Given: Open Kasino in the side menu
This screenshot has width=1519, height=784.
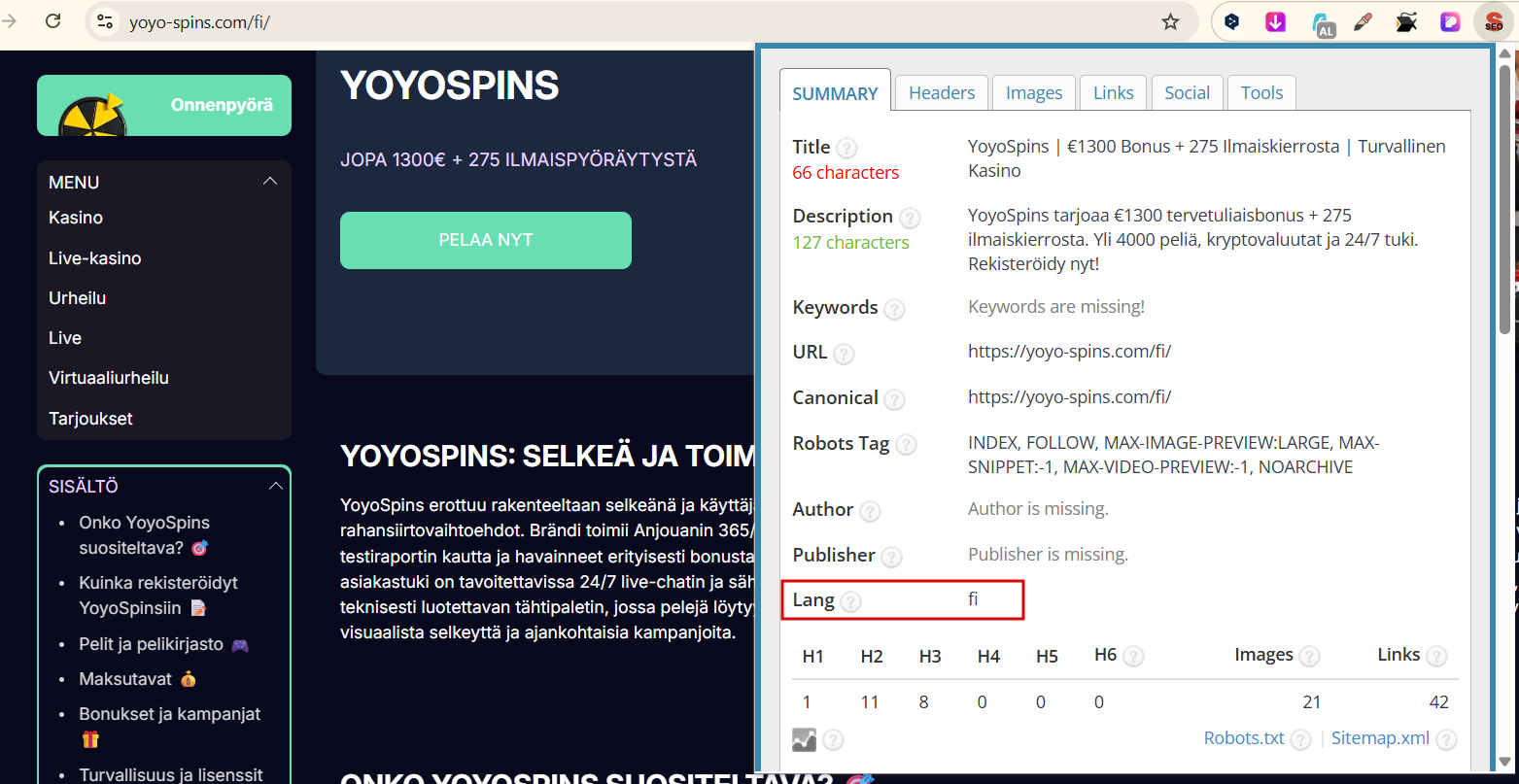Looking at the screenshot, I should [x=76, y=218].
